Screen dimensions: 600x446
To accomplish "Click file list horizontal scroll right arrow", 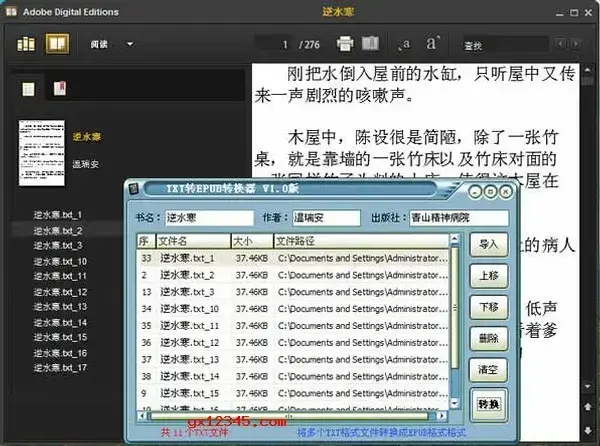I will click(442, 415).
